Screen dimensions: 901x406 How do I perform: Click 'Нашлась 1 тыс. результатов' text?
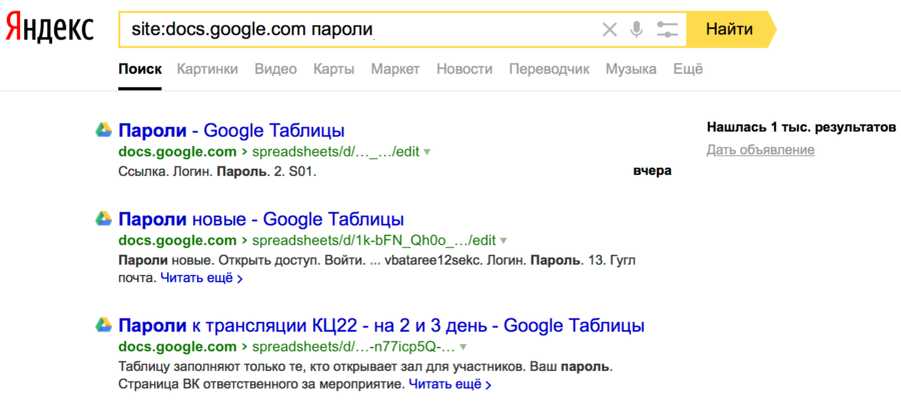pos(801,127)
